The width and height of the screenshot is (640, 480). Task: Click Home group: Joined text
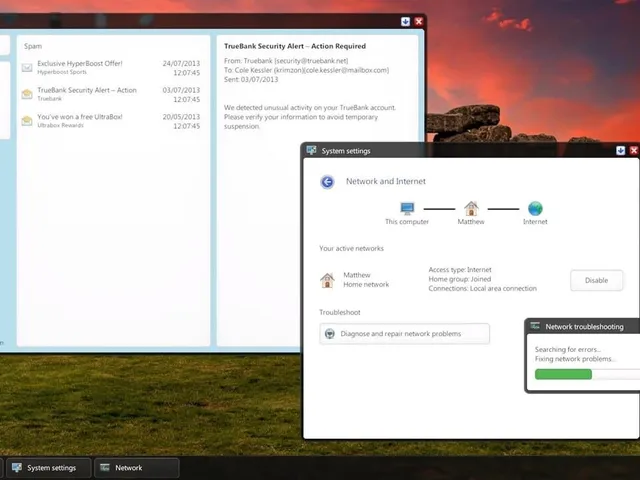point(460,279)
